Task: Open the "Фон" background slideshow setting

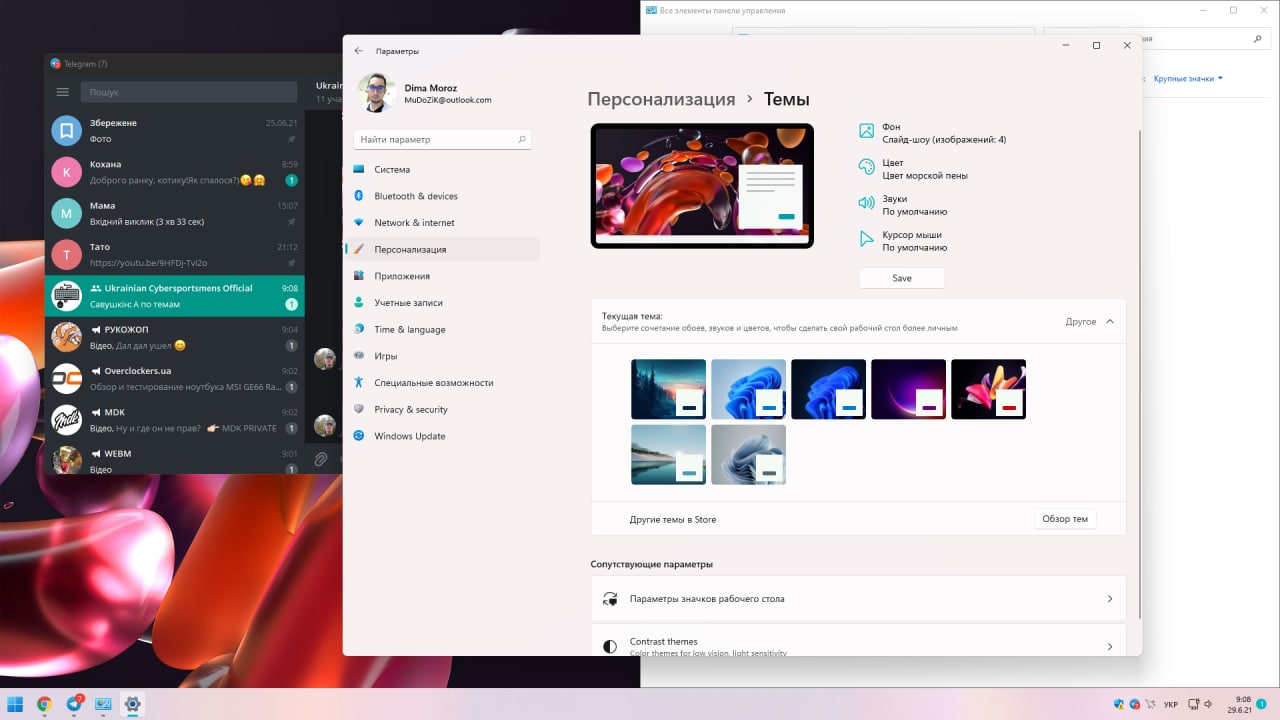Action: [x=932, y=133]
